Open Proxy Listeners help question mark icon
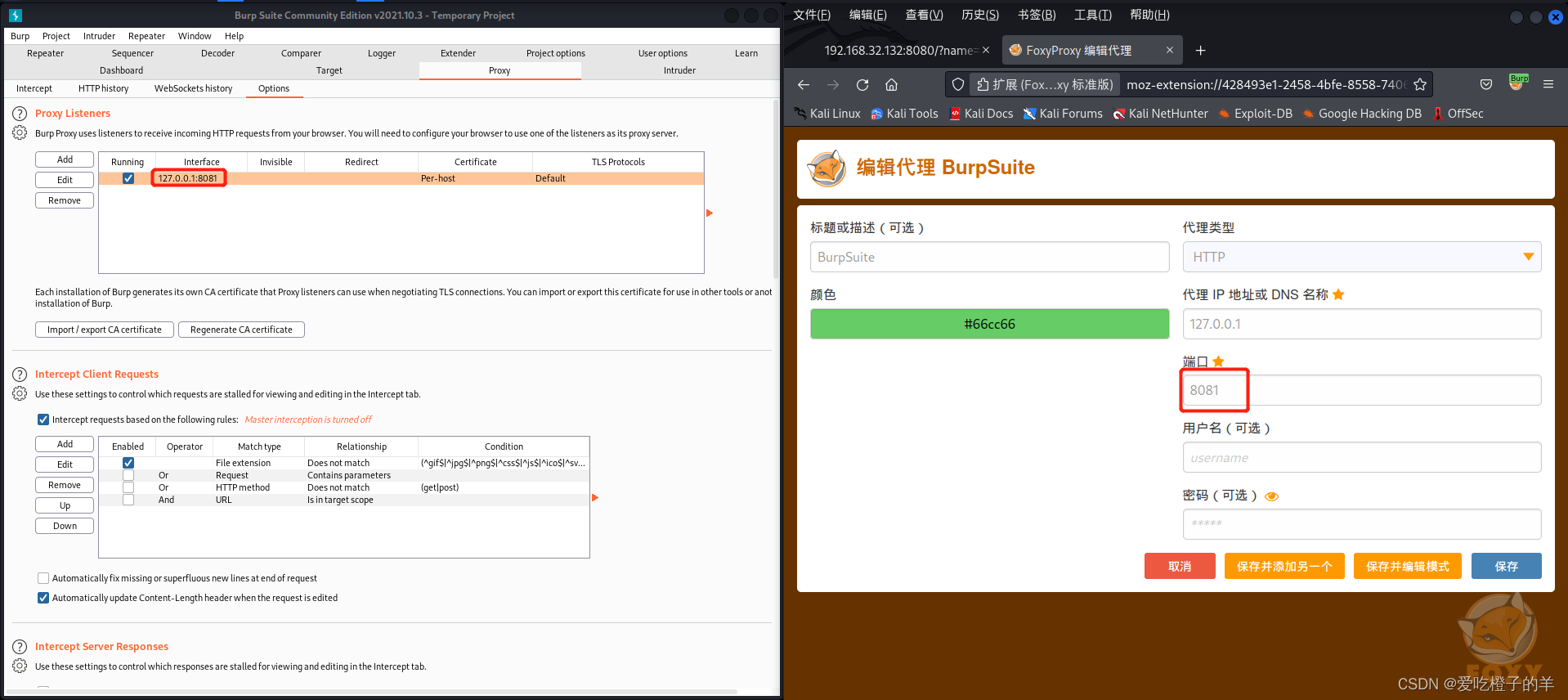 [x=20, y=114]
